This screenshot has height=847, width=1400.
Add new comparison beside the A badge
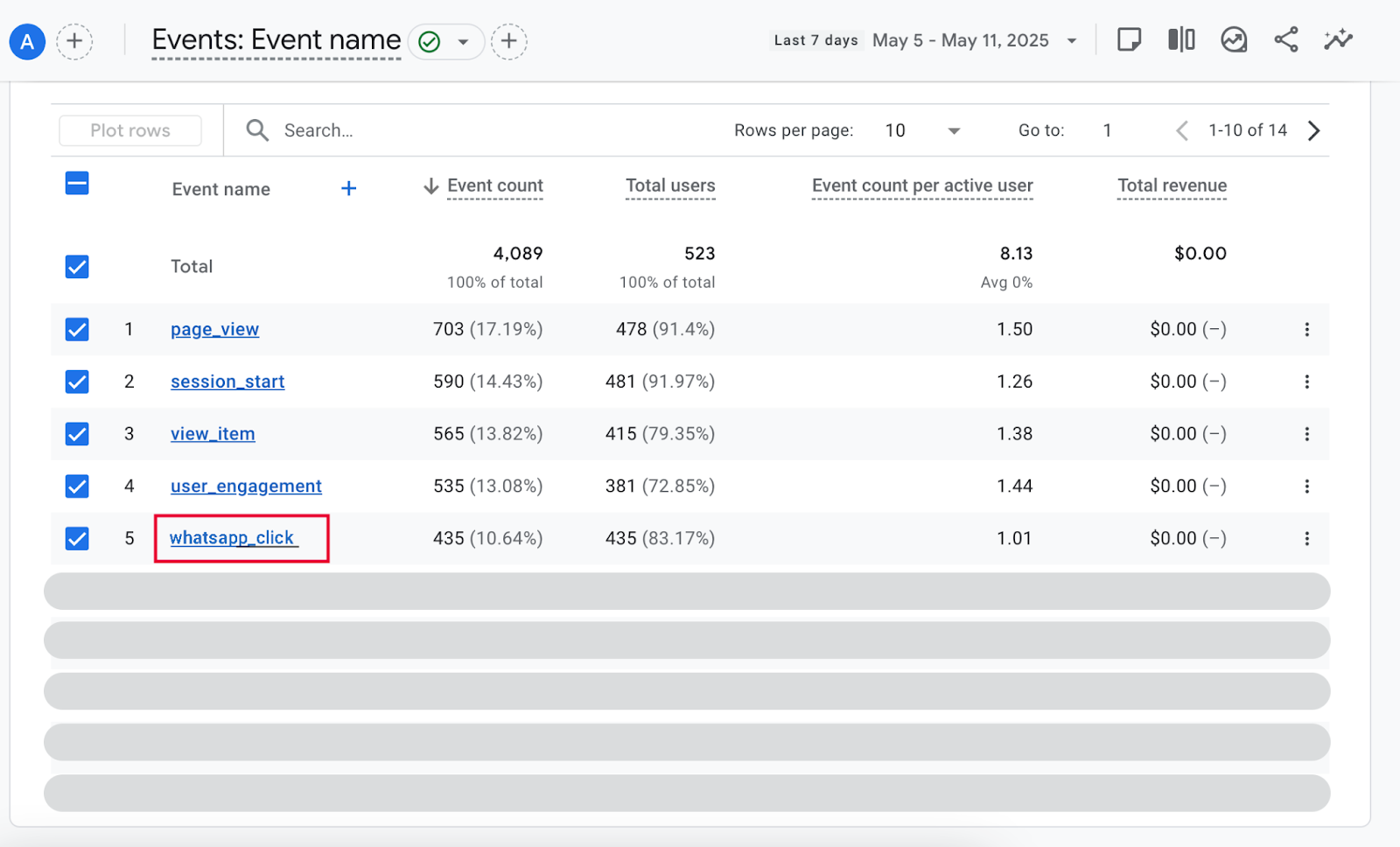(x=74, y=41)
